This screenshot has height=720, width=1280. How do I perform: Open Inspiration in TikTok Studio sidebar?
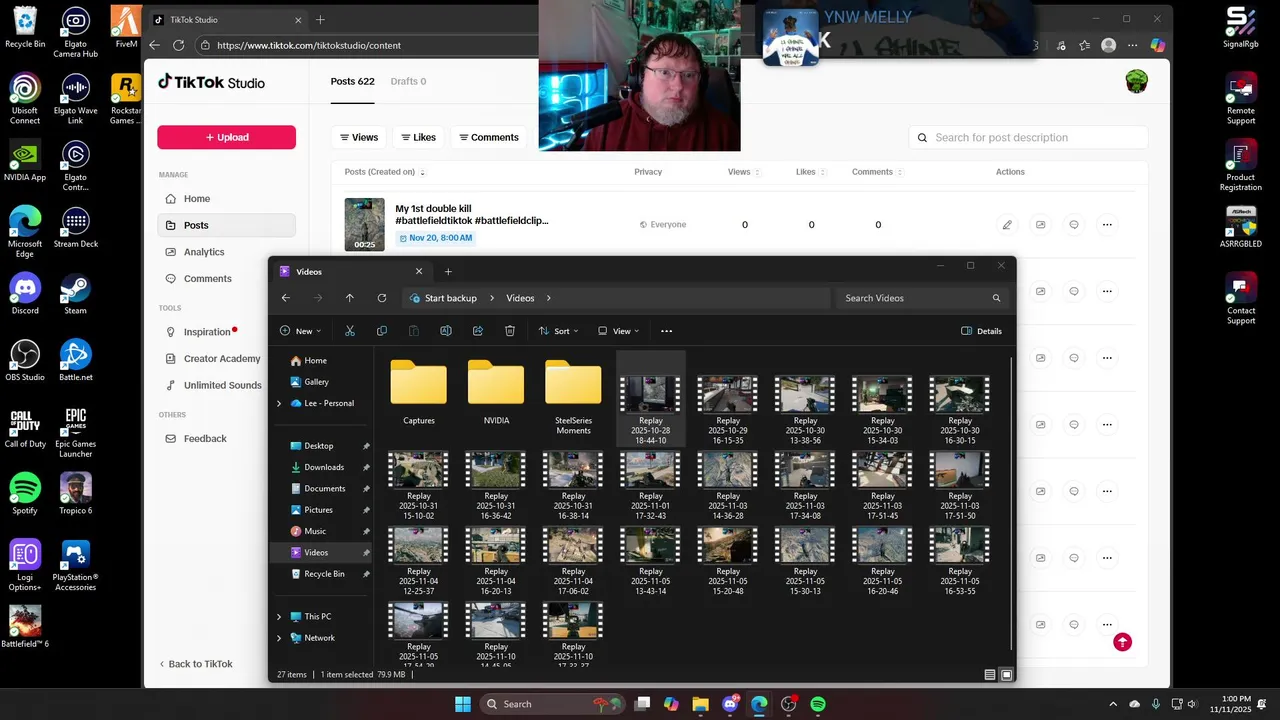(x=226, y=332)
